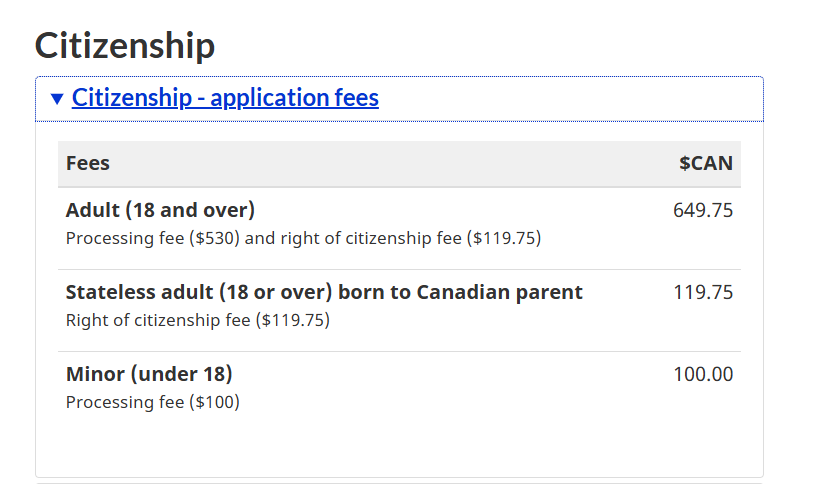Click the word 'Citizenship' in the expander link
The width and height of the screenshot is (813, 484).
[132, 98]
